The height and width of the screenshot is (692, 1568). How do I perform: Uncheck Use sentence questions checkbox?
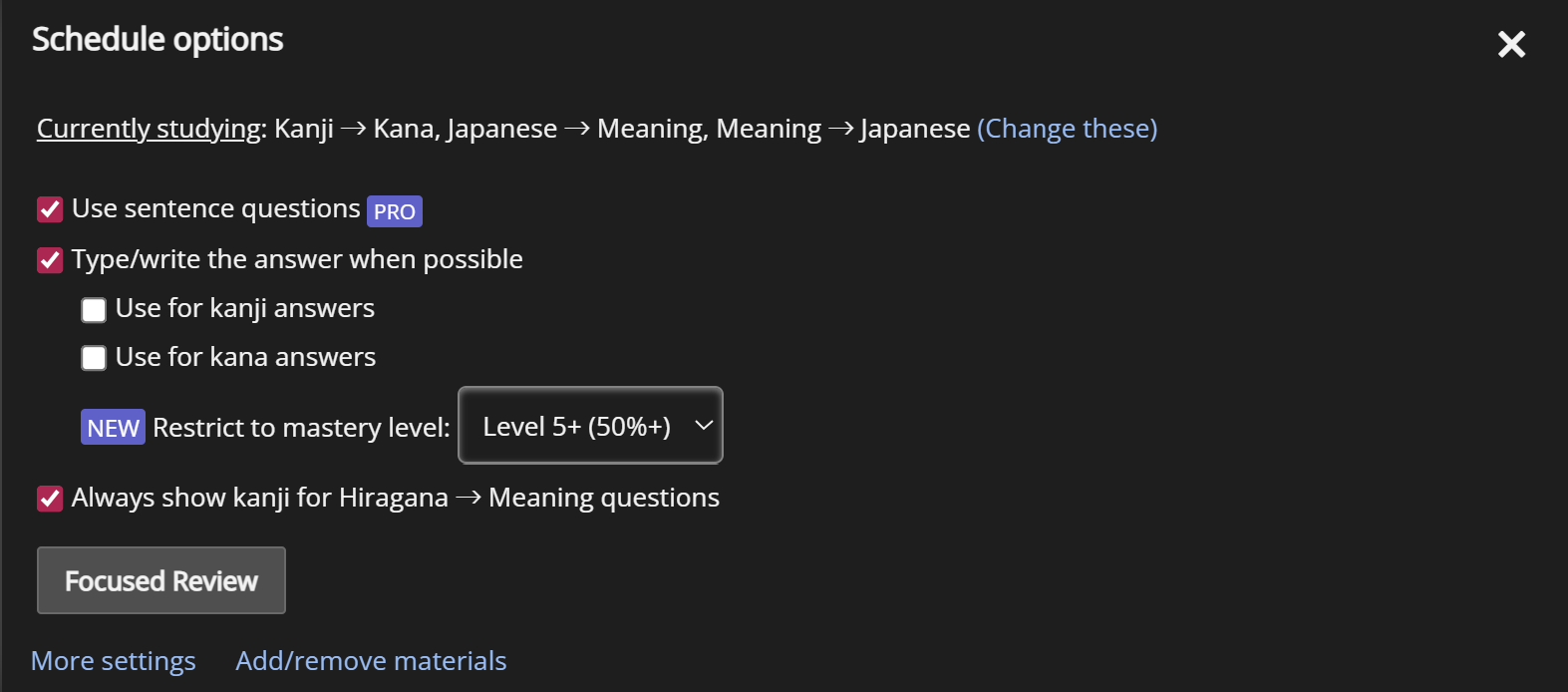[50, 209]
